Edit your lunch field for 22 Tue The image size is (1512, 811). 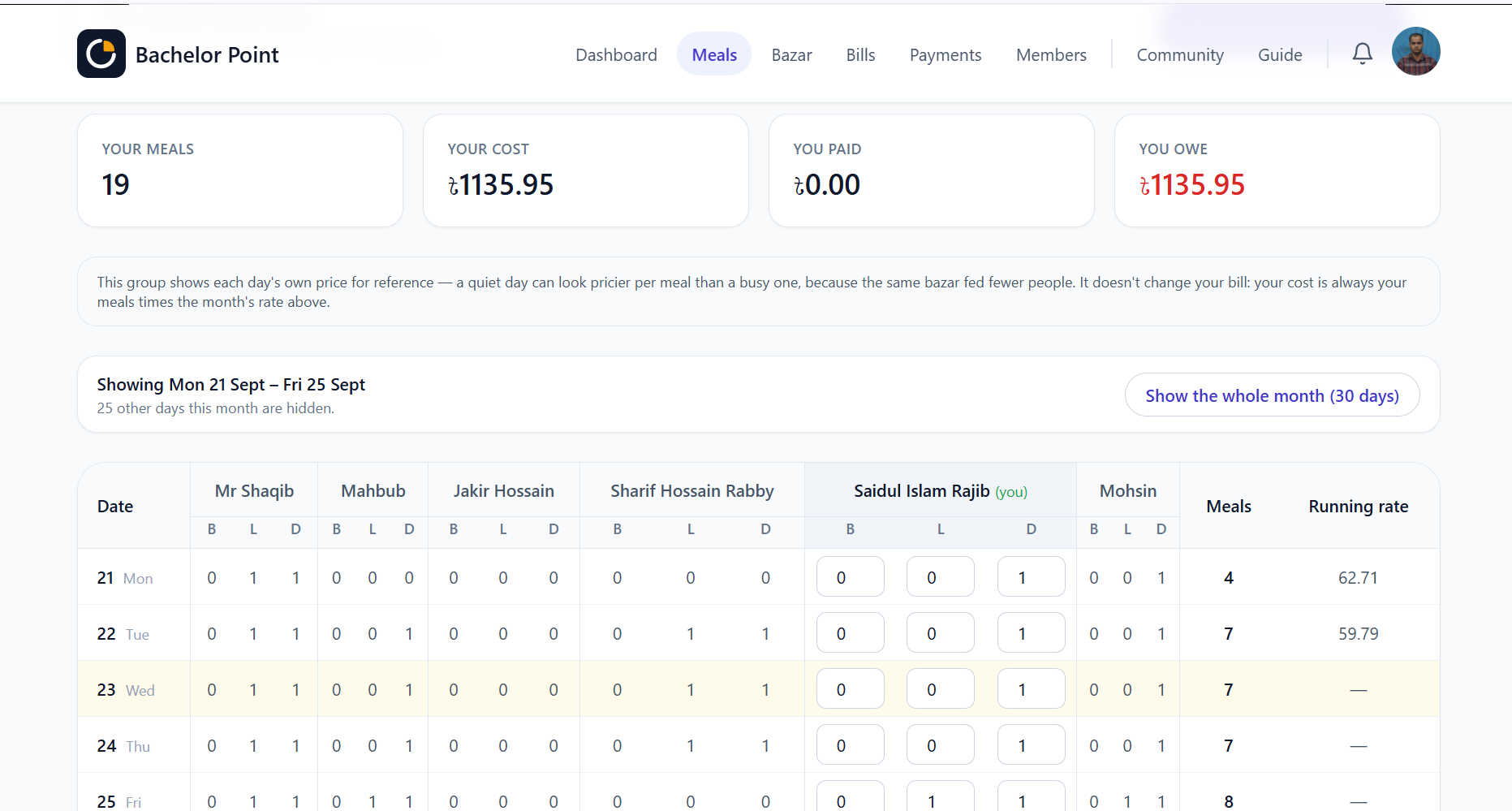point(941,633)
